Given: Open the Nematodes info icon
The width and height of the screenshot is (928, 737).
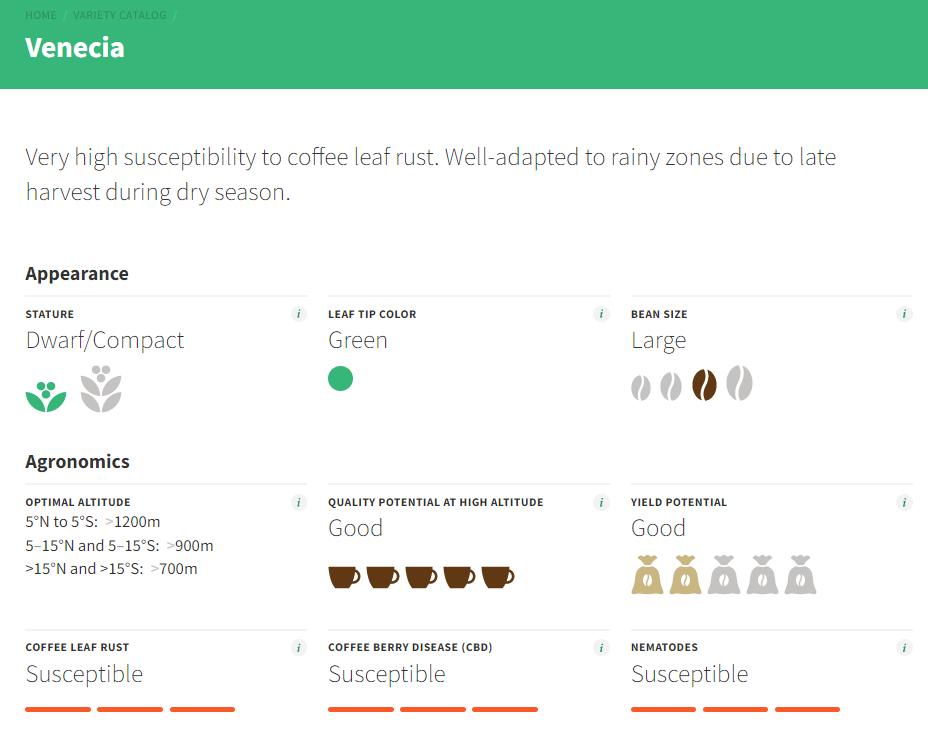Looking at the screenshot, I should [x=905, y=648].
